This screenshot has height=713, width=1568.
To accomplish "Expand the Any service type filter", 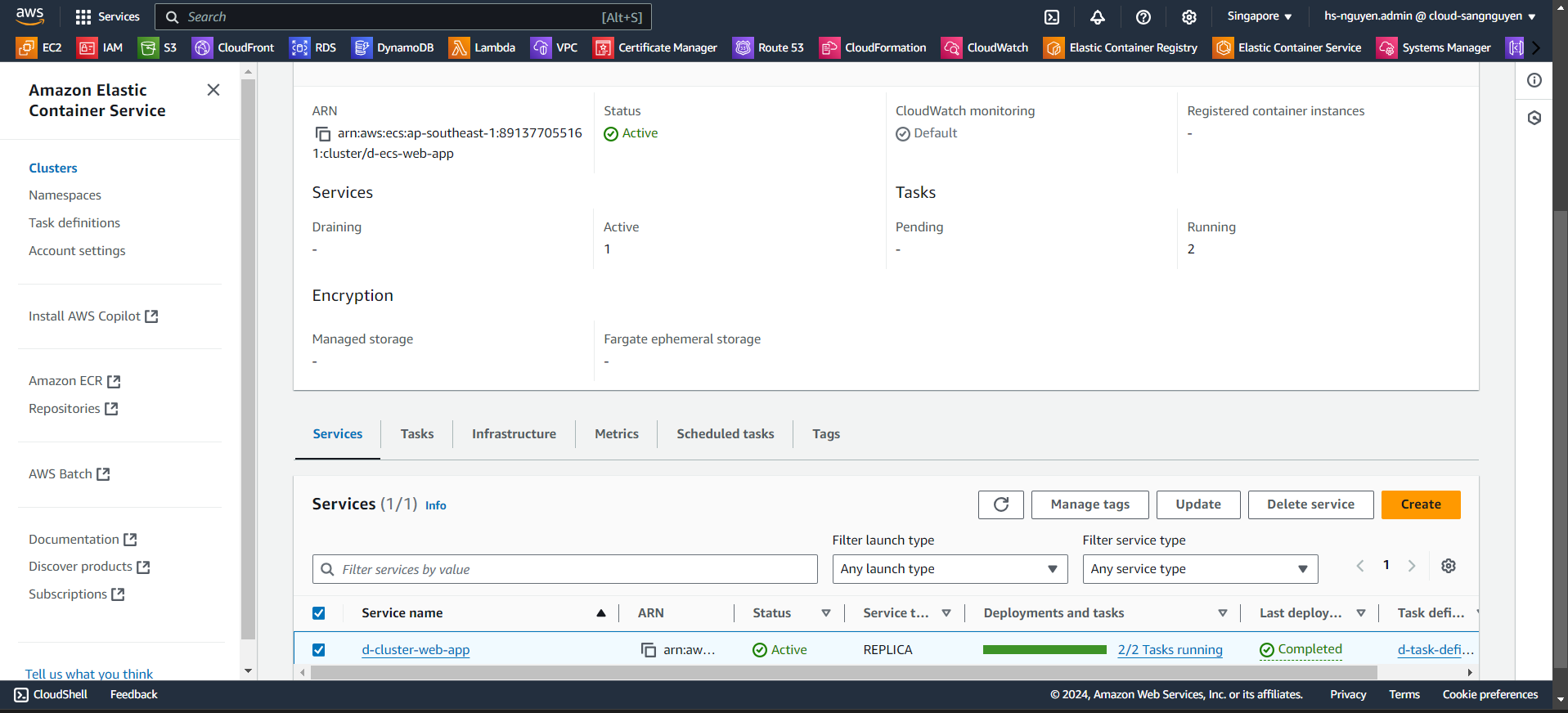I will click(x=1200, y=569).
